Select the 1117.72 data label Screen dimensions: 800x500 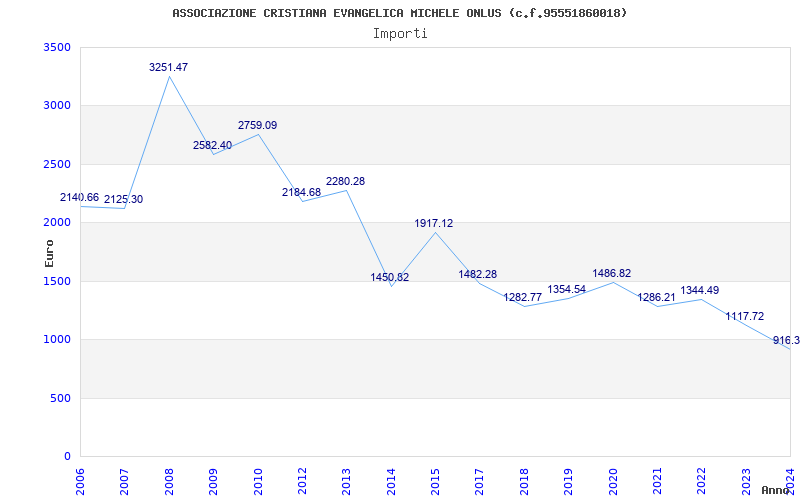point(745,316)
